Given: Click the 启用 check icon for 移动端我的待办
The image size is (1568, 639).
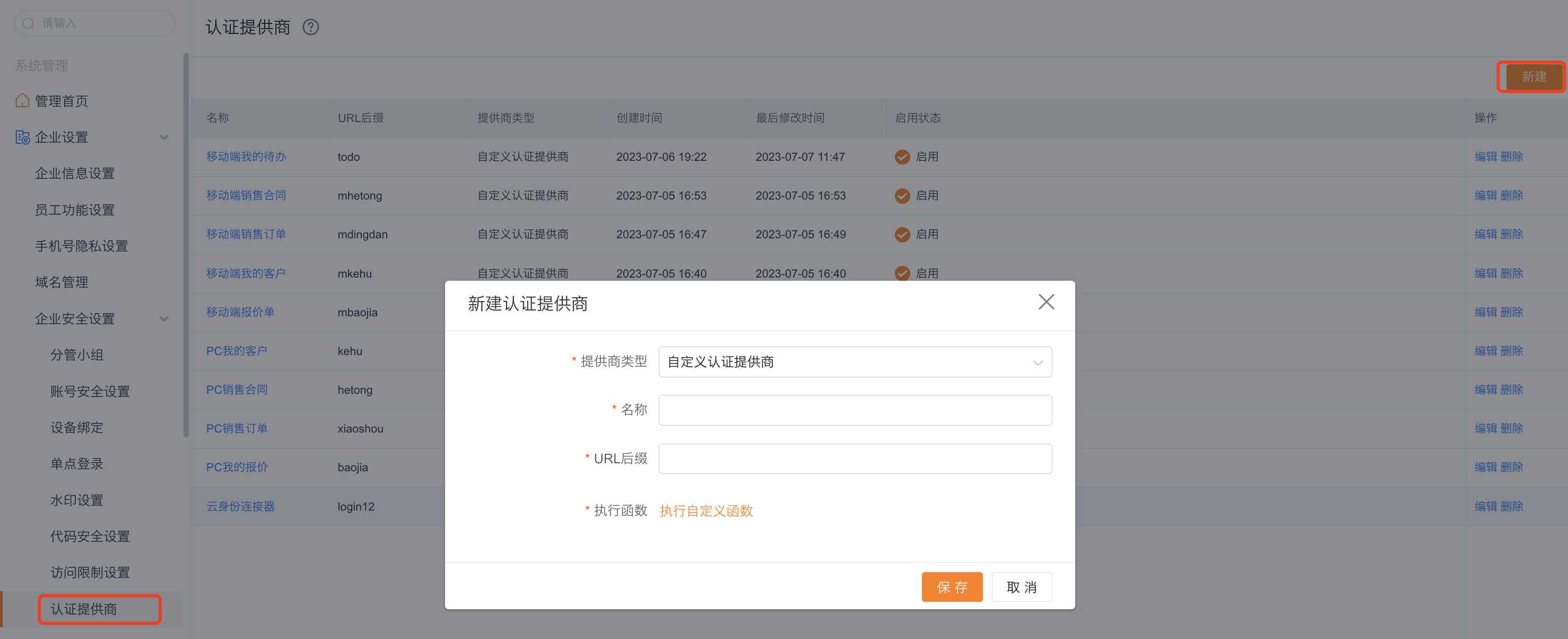Looking at the screenshot, I should click(x=902, y=157).
